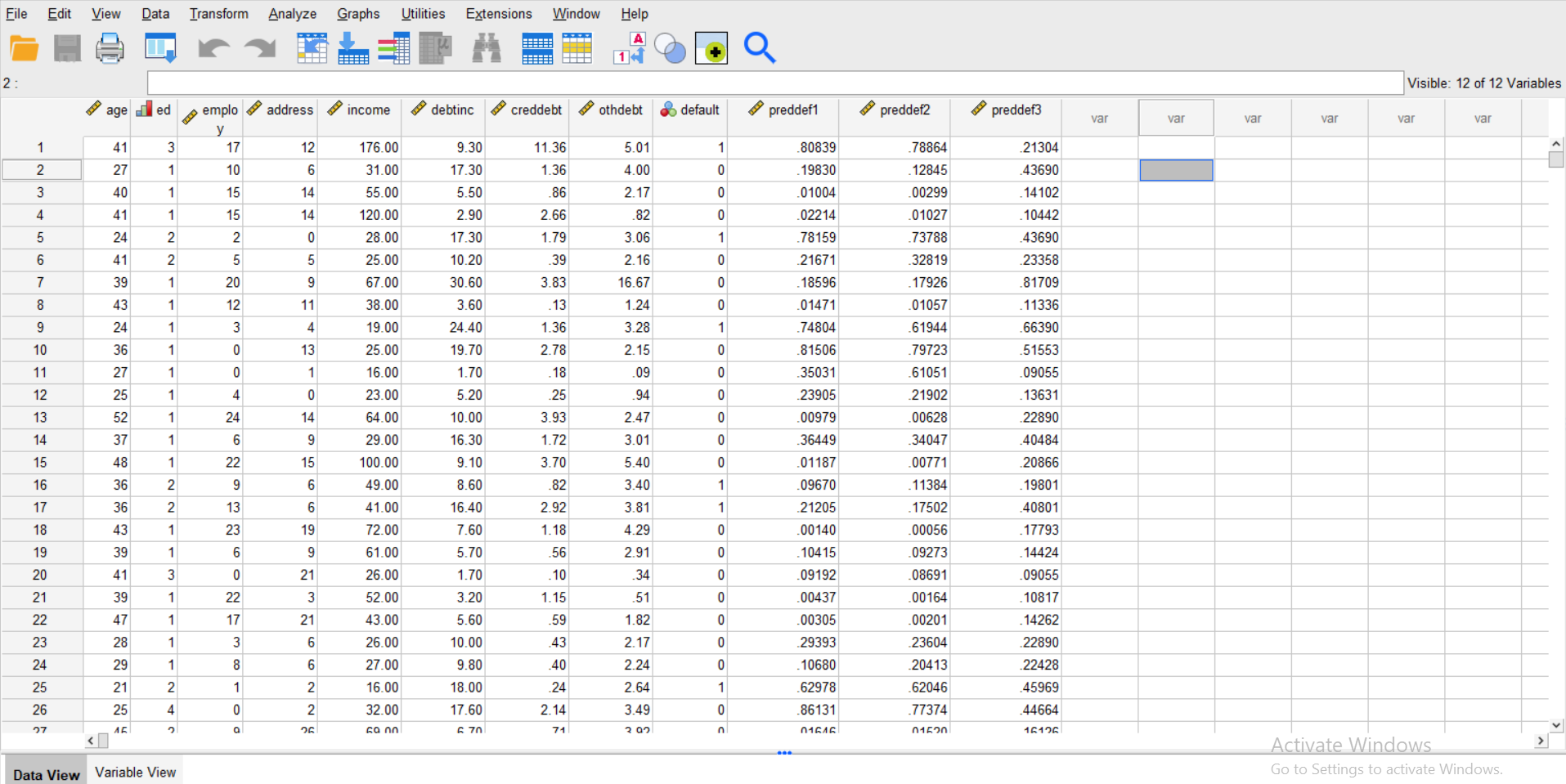Viewport: 1566px width, 784px height.
Task: Select the preddef3 column header
Action: click(x=1006, y=118)
